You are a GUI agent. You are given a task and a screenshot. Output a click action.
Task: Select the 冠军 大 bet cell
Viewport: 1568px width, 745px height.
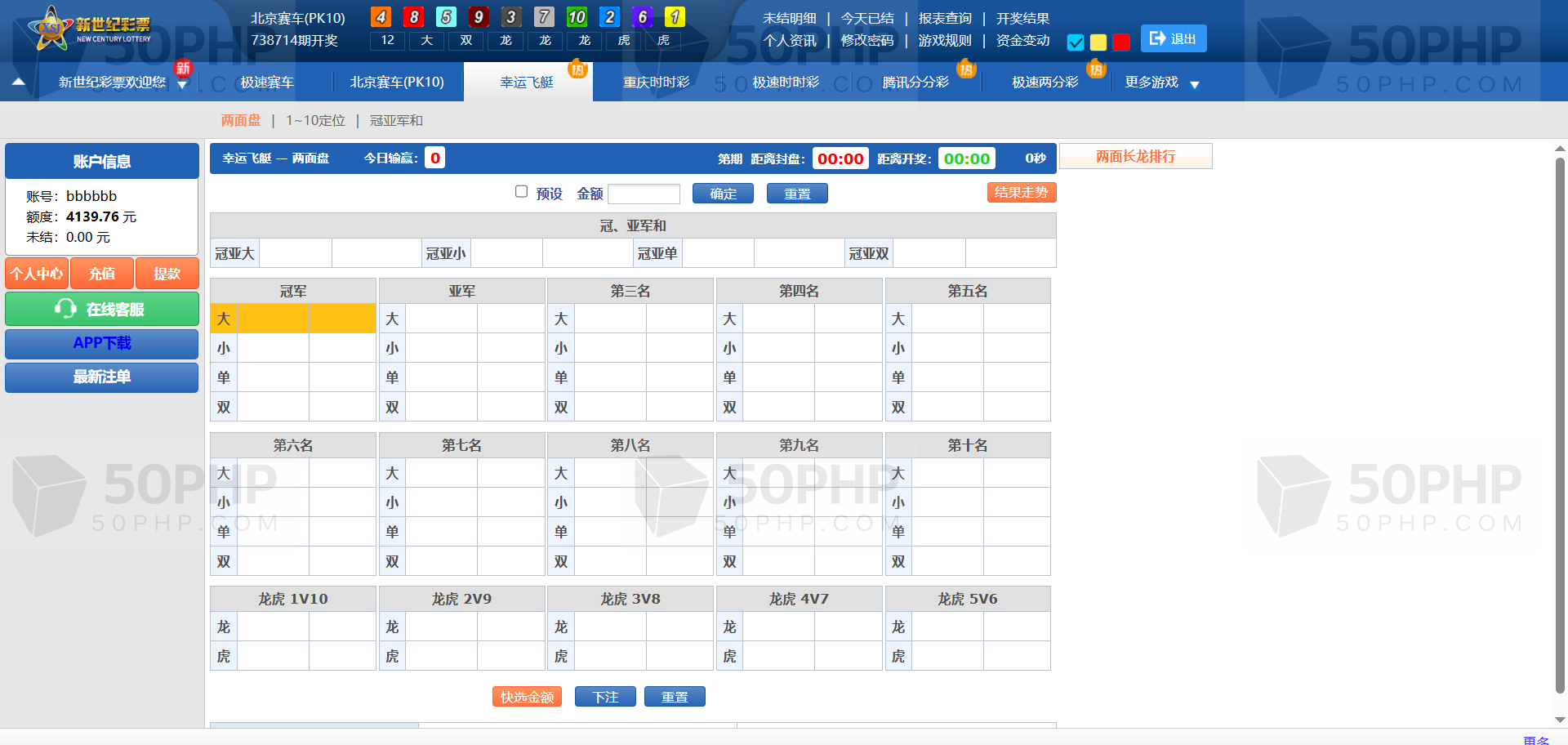pos(274,319)
